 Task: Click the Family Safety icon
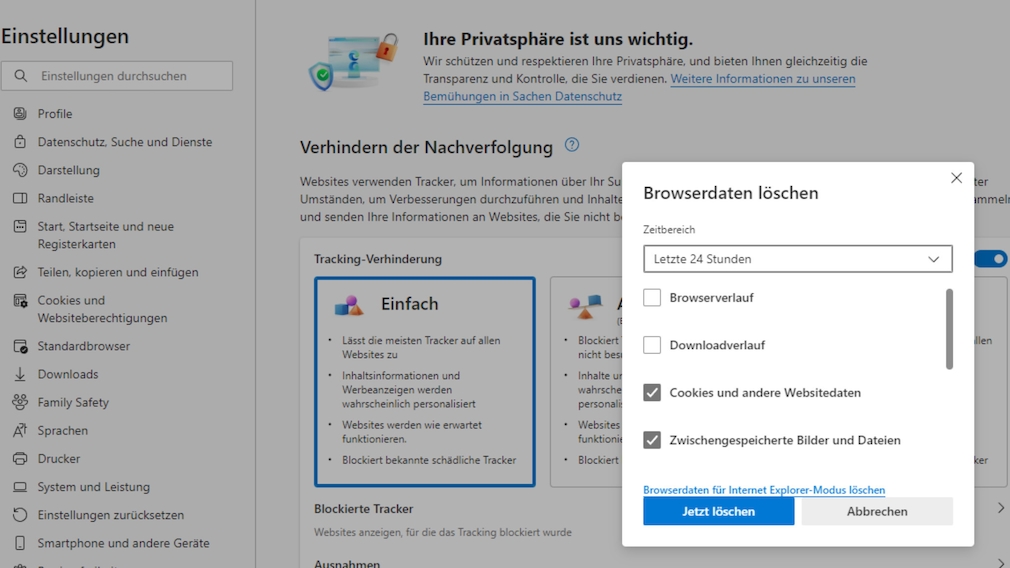[x=20, y=402]
